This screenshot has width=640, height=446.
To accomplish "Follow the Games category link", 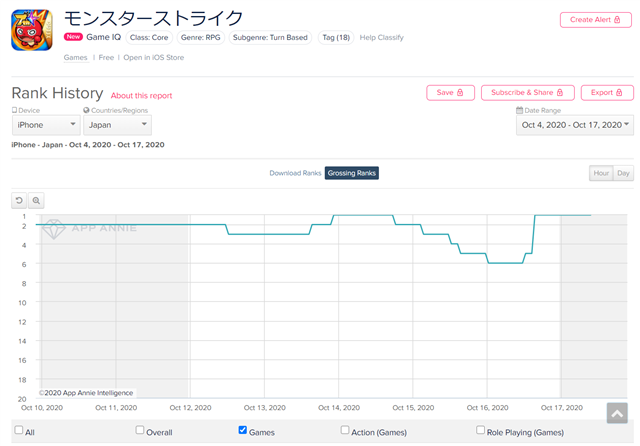I will click(x=76, y=58).
